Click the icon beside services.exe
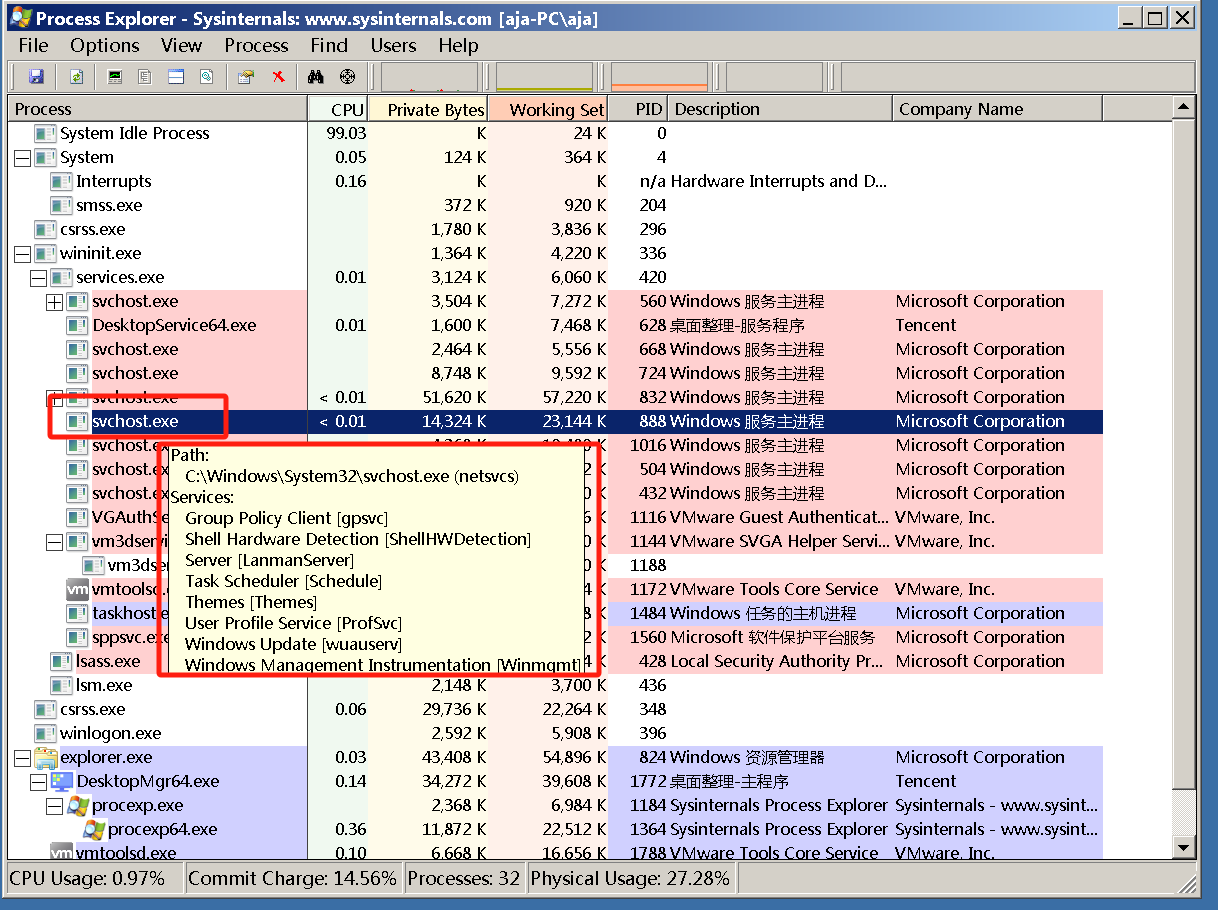 tap(61, 277)
